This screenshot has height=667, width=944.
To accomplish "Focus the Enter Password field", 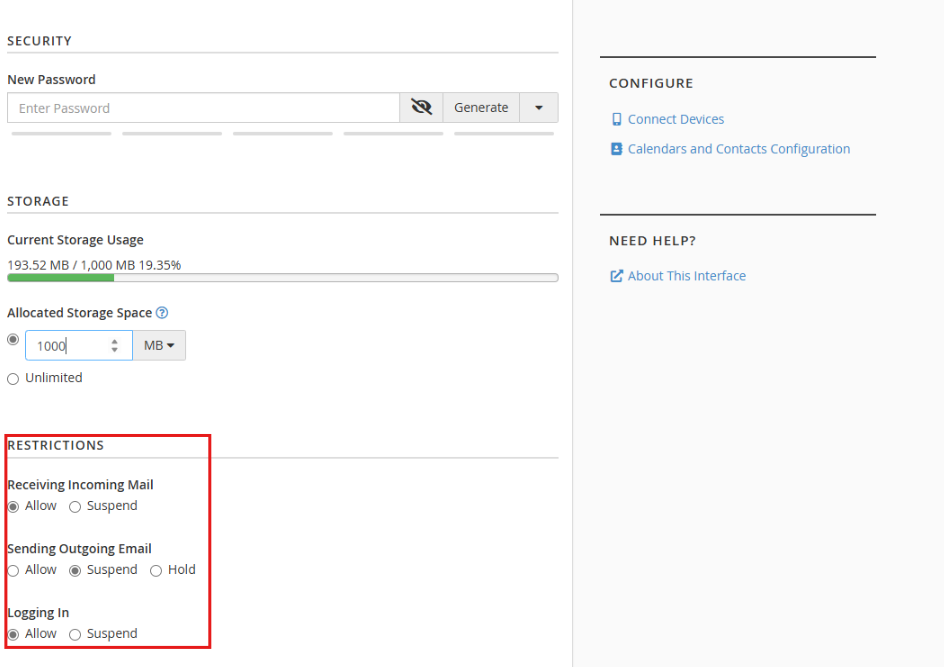I will (x=203, y=108).
